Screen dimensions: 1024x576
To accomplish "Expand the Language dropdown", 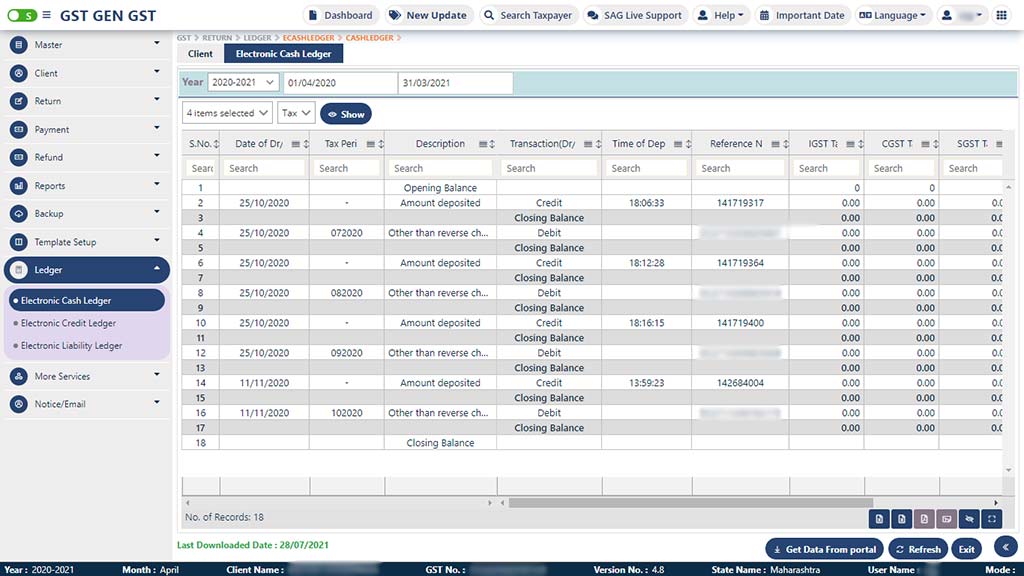I will tap(893, 15).
